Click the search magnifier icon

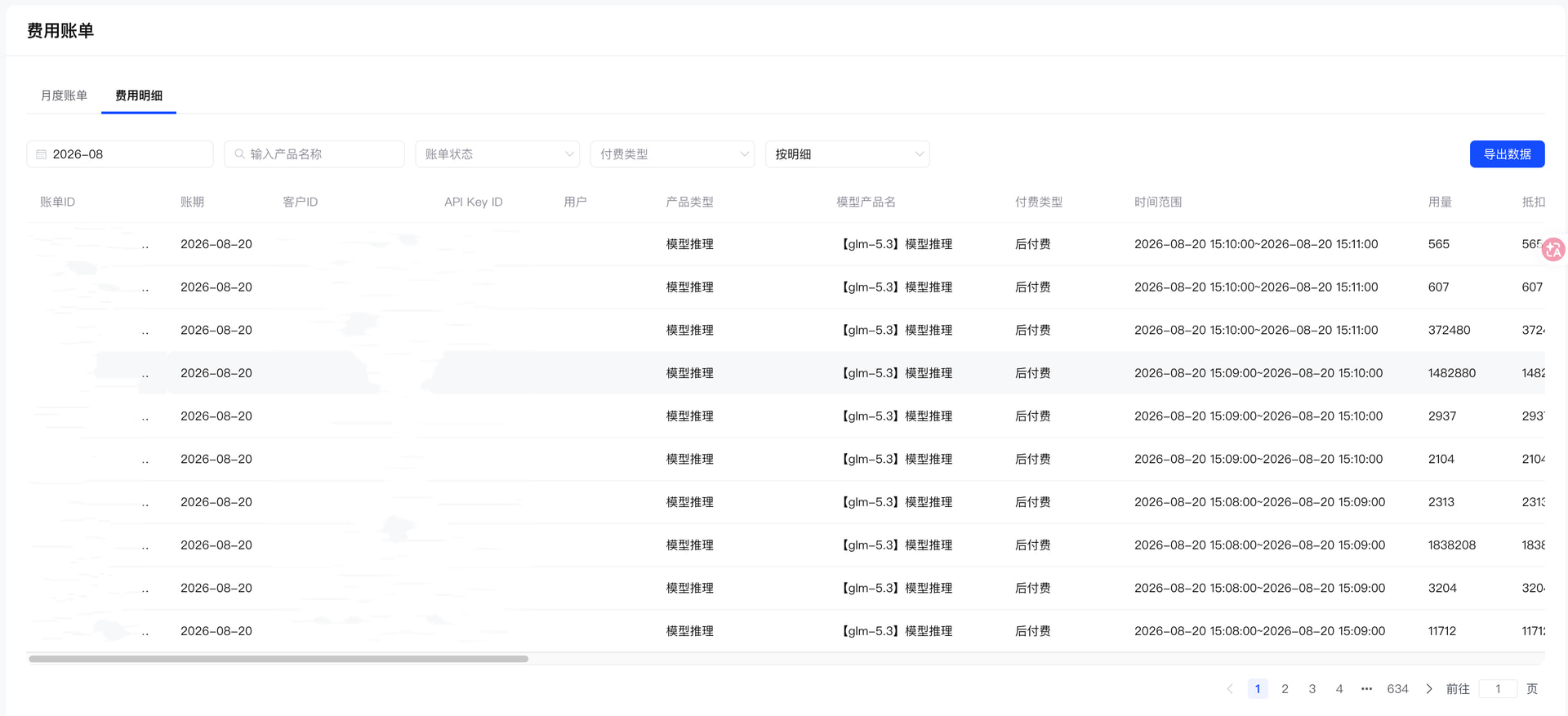(x=239, y=153)
